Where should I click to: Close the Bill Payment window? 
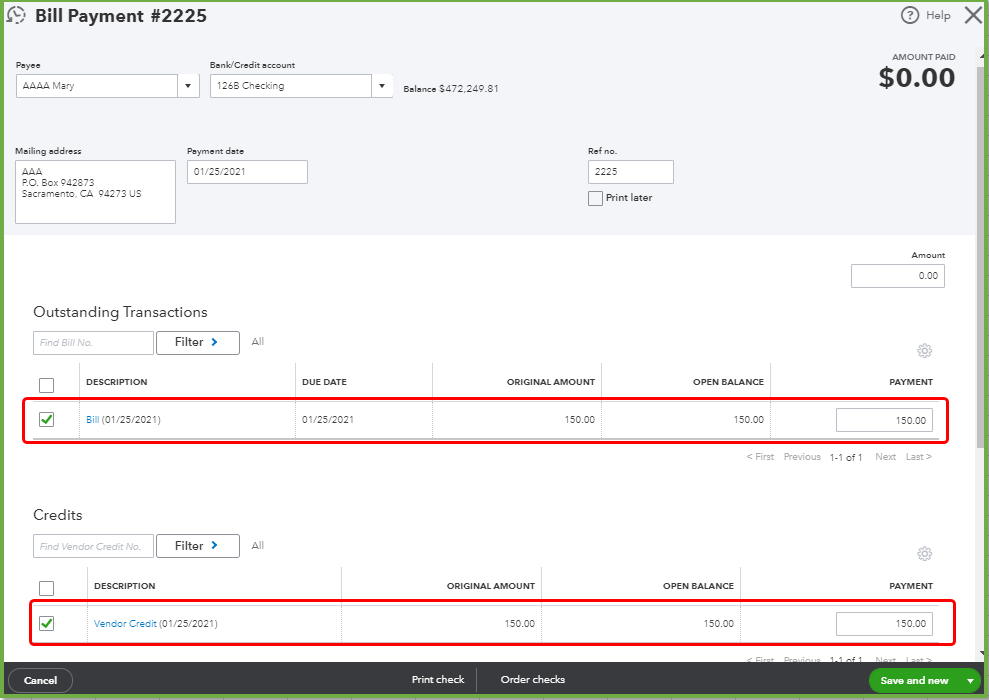point(973,15)
